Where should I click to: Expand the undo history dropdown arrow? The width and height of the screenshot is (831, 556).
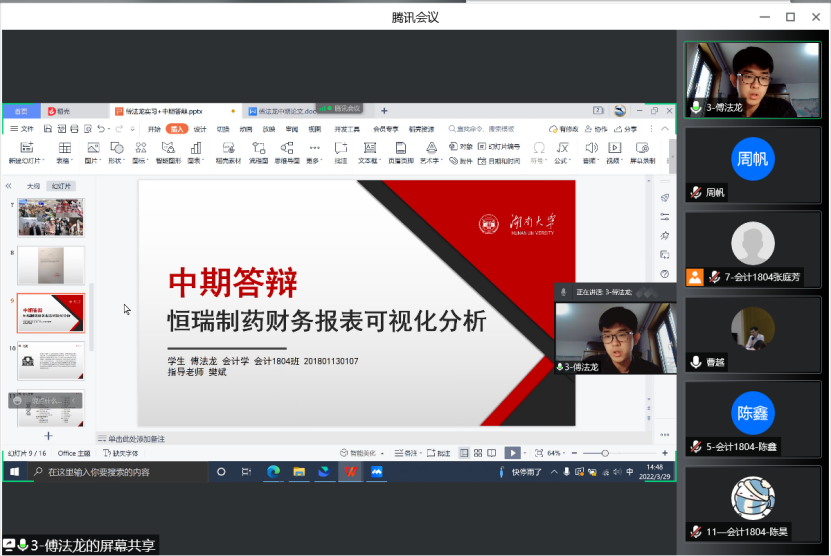click(x=109, y=129)
